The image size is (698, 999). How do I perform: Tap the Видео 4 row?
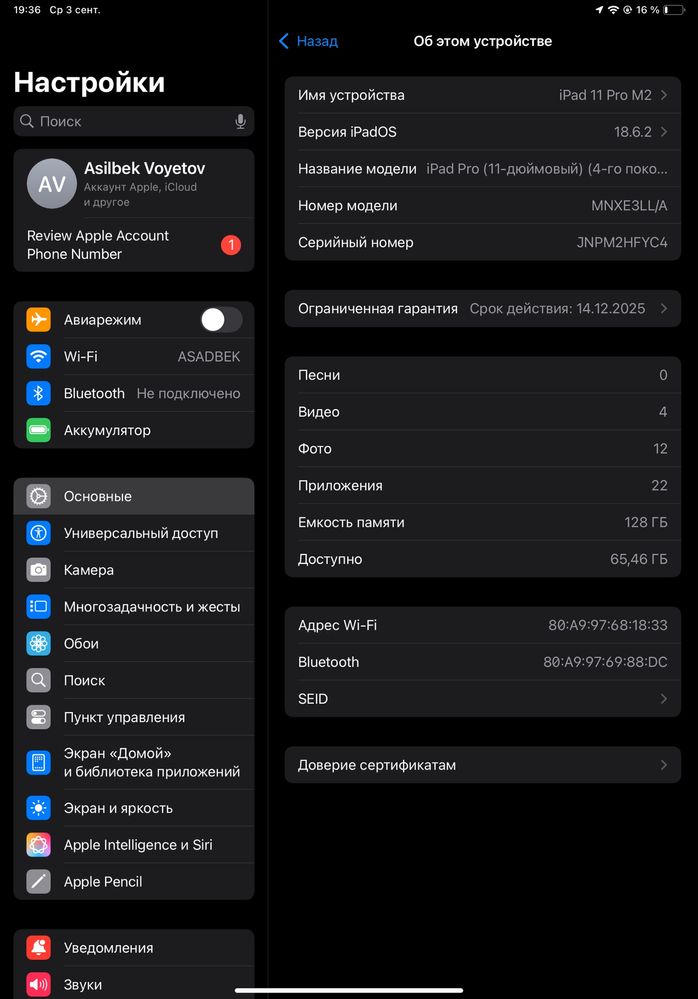483,412
